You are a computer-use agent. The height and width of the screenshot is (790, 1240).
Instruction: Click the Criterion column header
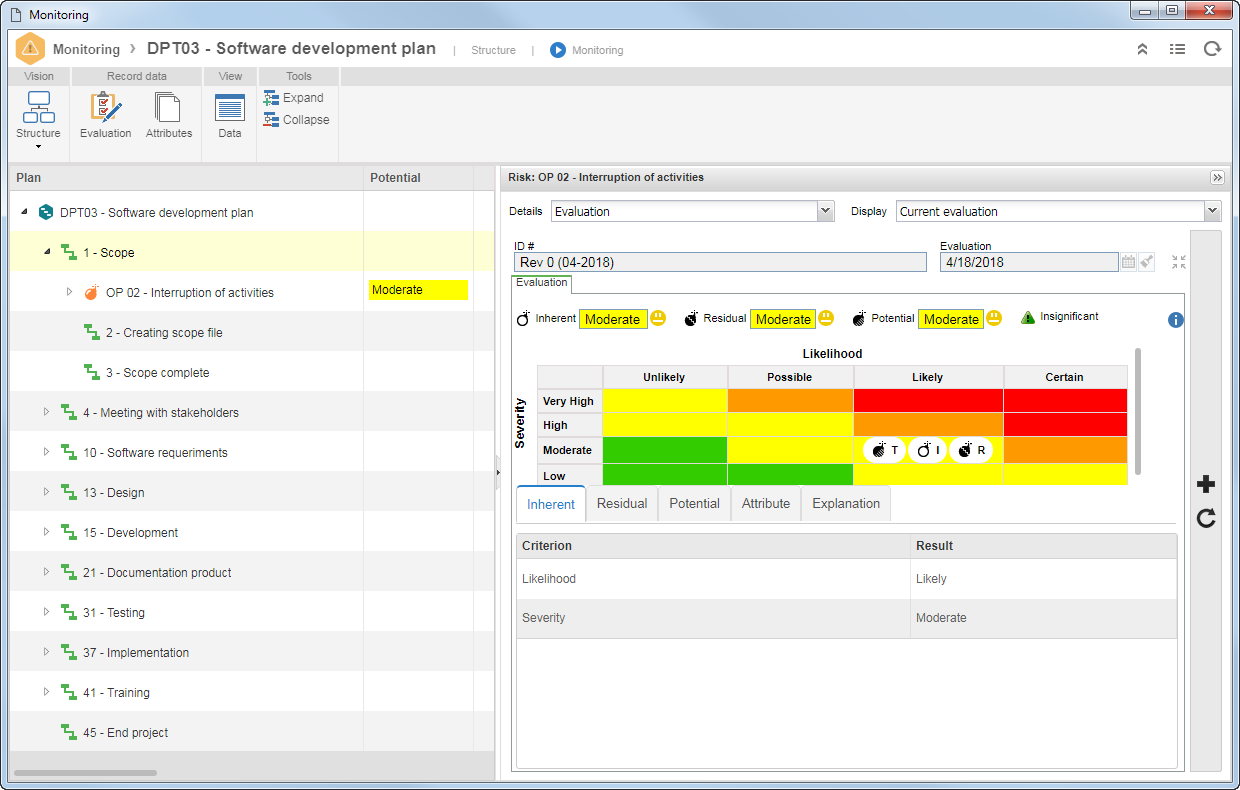click(713, 546)
